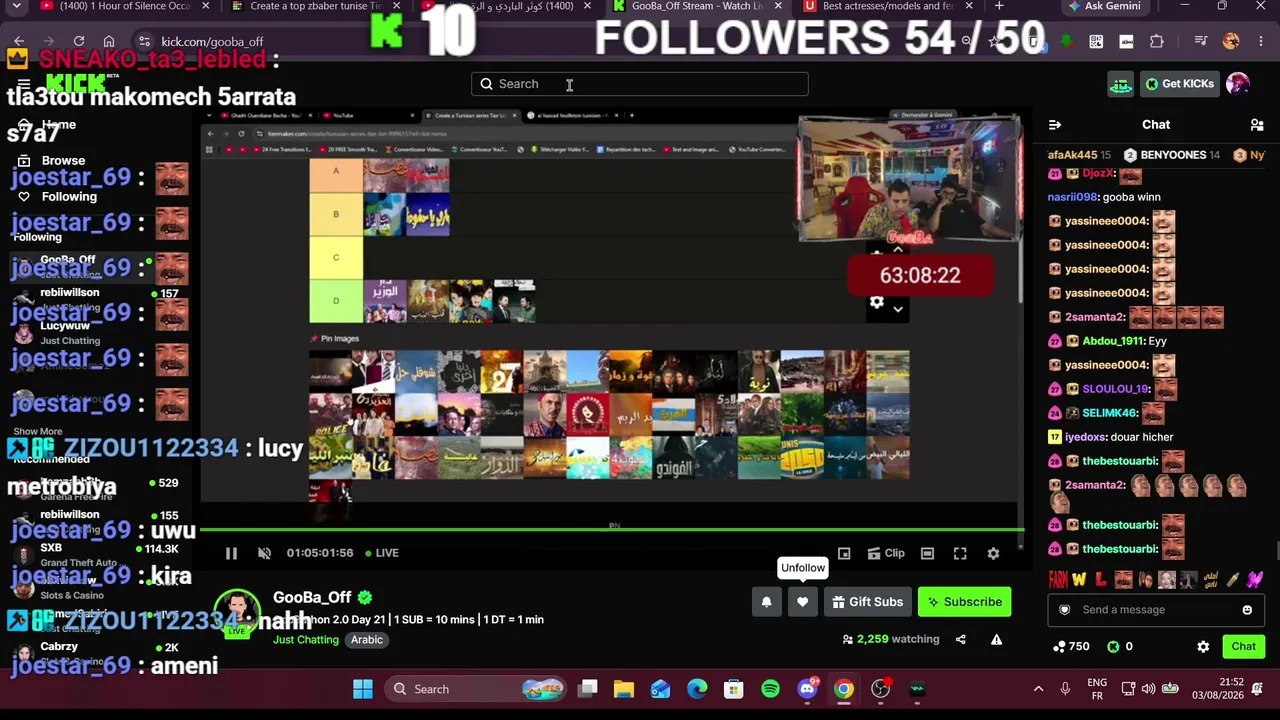Open Discord from the taskbar
The image size is (1280, 720).
(x=807, y=689)
